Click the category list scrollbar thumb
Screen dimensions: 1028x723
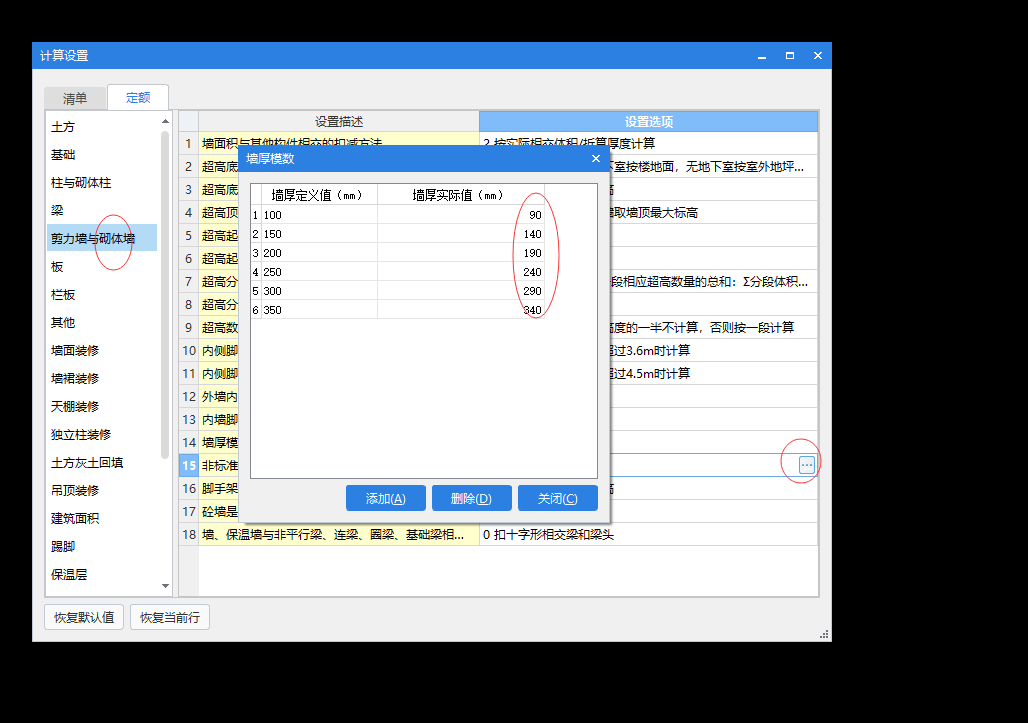click(x=165, y=294)
